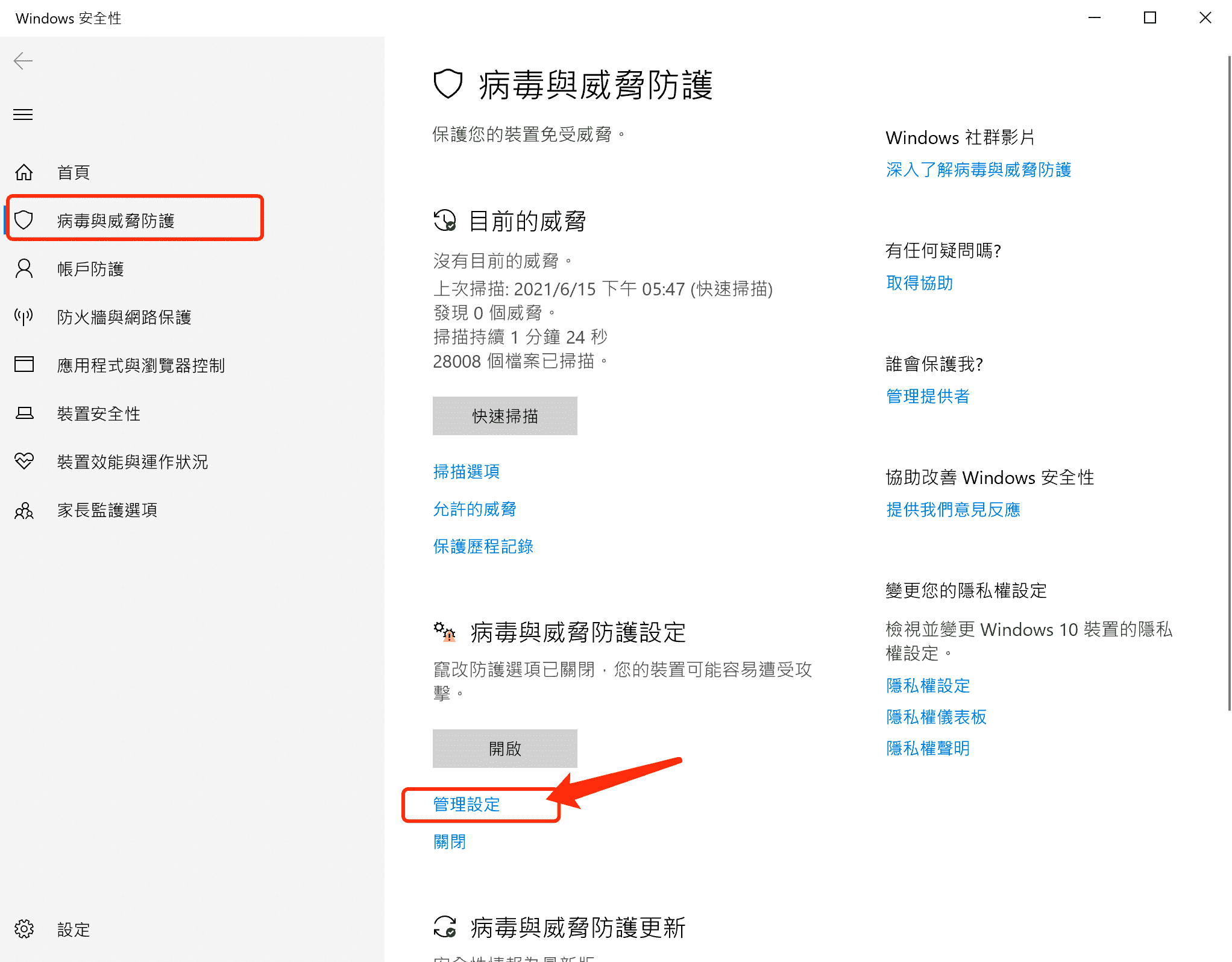Open the 應用程式與瀏覽器控制 window icon
The height and width of the screenshot is (962, 1232).
pyautogui.click(x=24, y=365)
